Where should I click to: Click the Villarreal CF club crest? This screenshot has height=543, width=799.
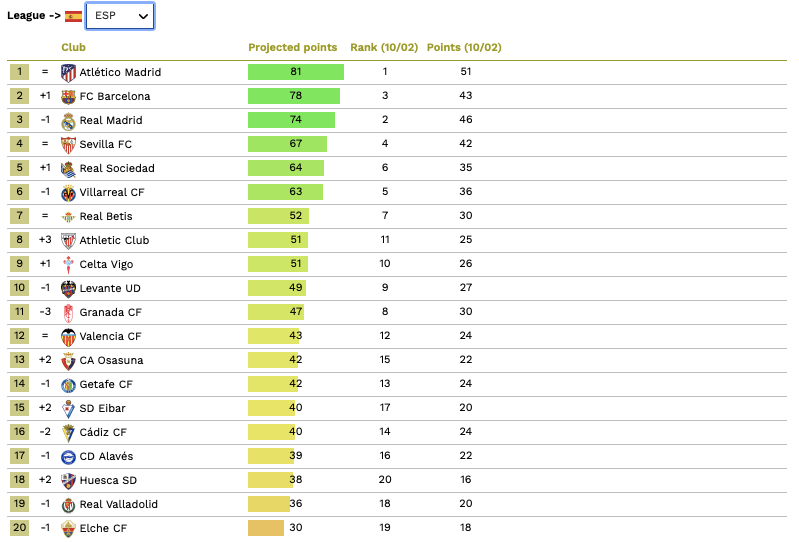coord(68,193)
